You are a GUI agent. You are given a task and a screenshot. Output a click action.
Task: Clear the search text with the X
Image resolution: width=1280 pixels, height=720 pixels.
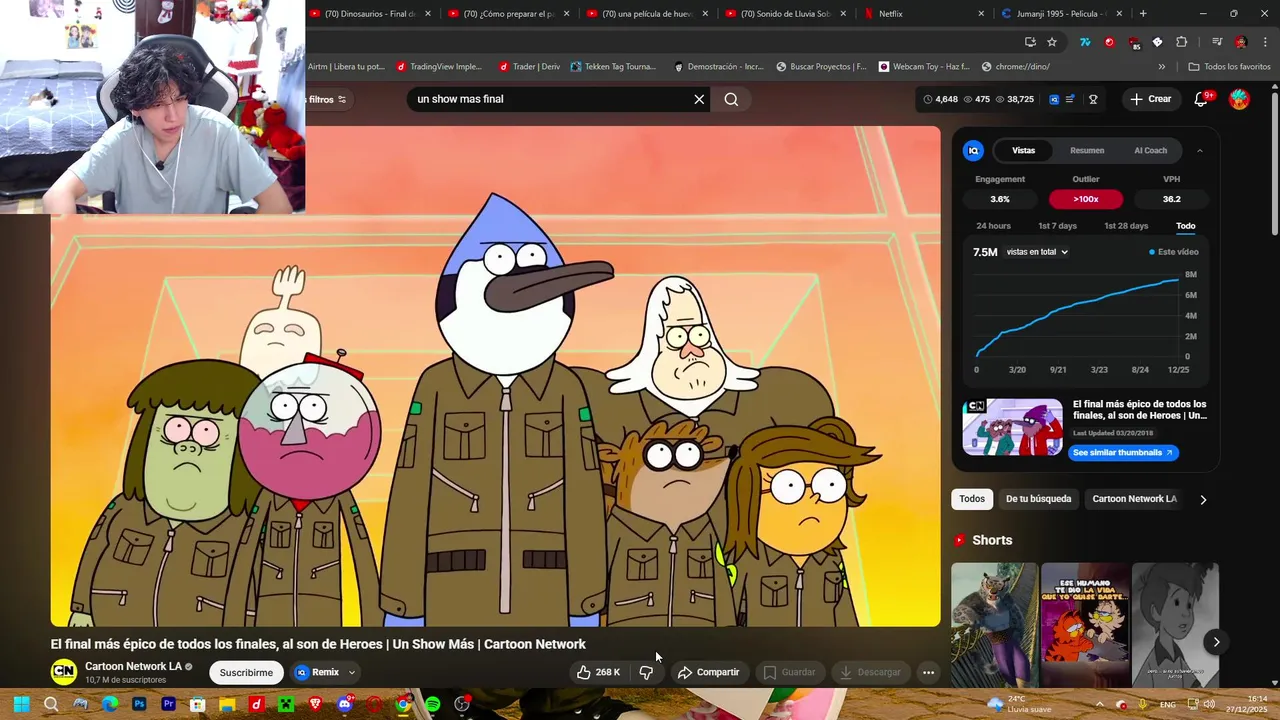pos(699,99)
